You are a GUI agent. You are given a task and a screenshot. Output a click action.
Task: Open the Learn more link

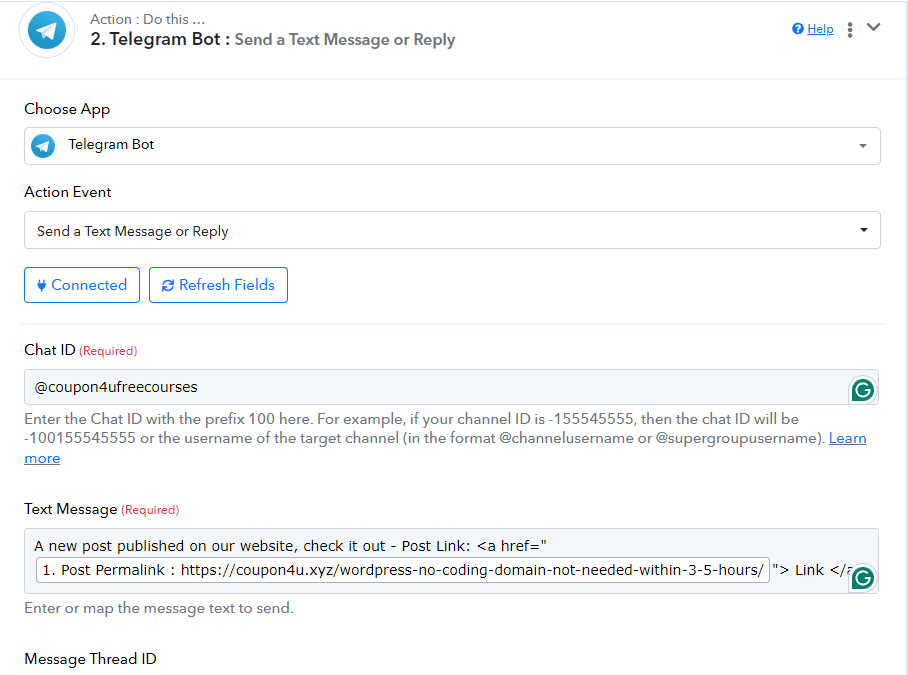847,438
